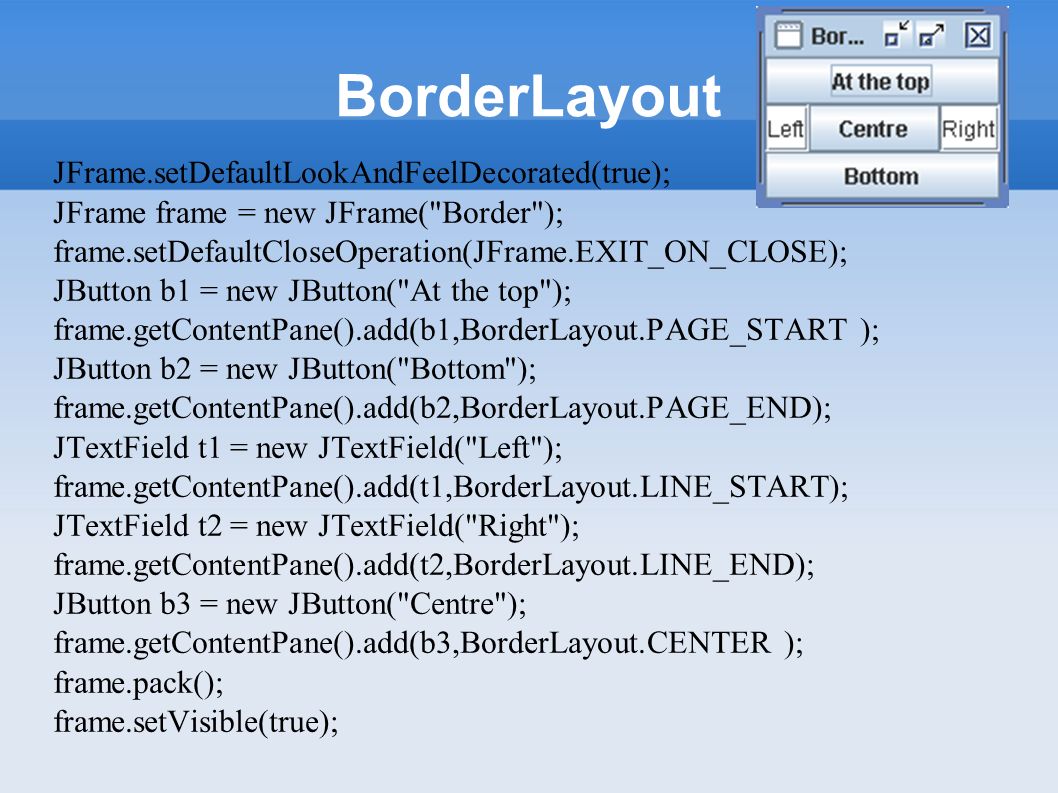Click the 'JTextField t2 = new JTextField("Right")' line
The height and width of the screenshot is (793, 1058).
tap(316, 526)
